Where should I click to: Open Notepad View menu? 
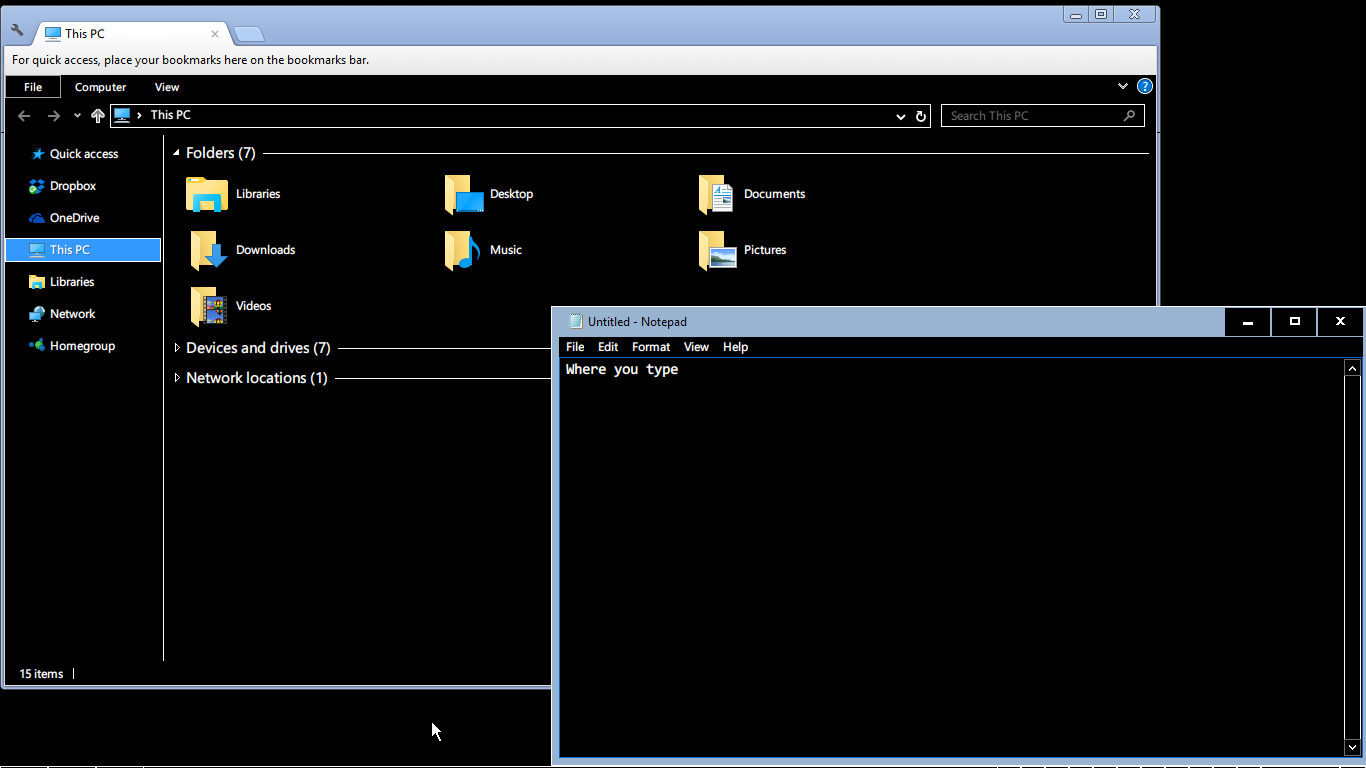[x=696, y=347]
